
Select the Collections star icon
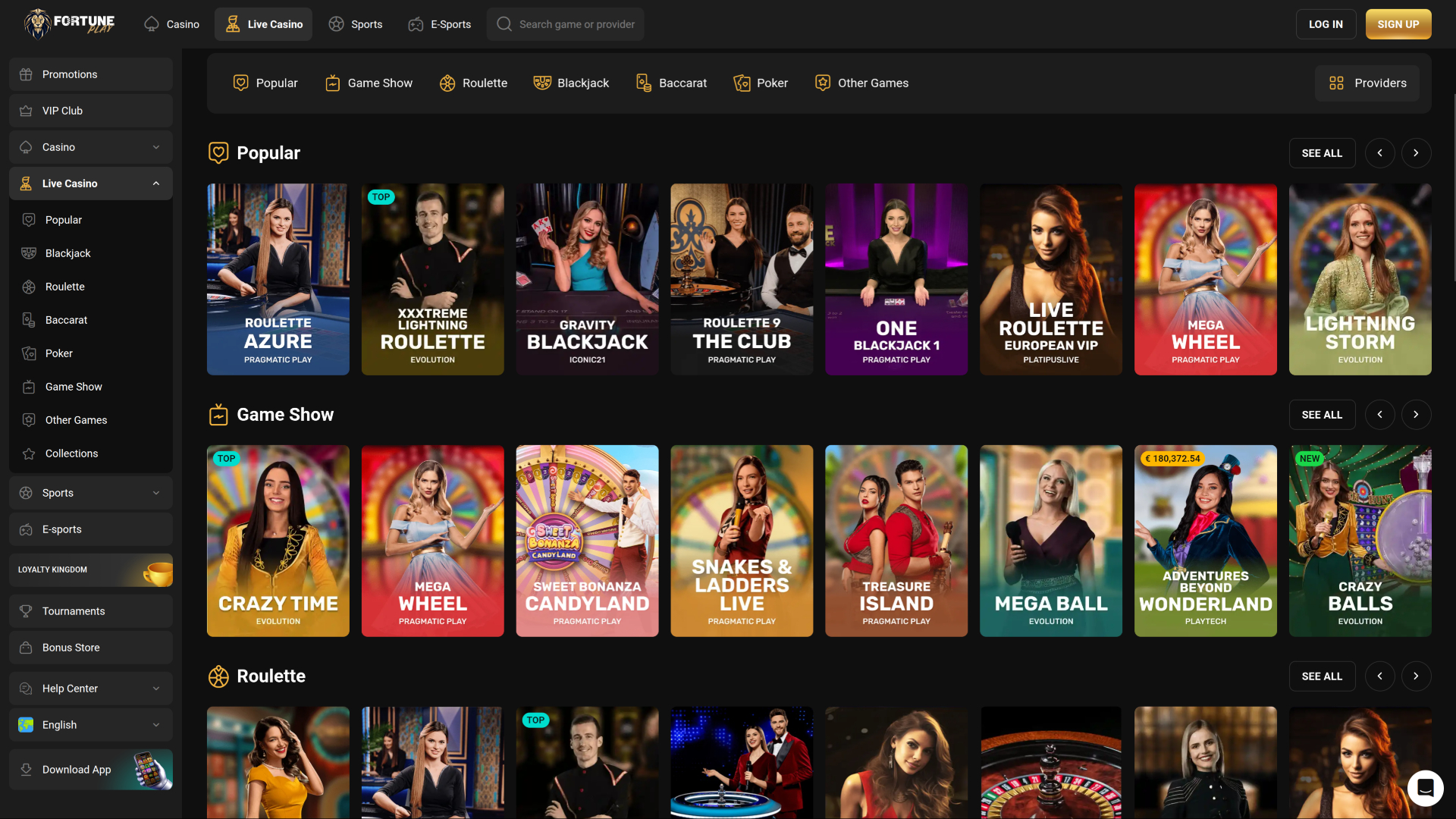point(29,453)
